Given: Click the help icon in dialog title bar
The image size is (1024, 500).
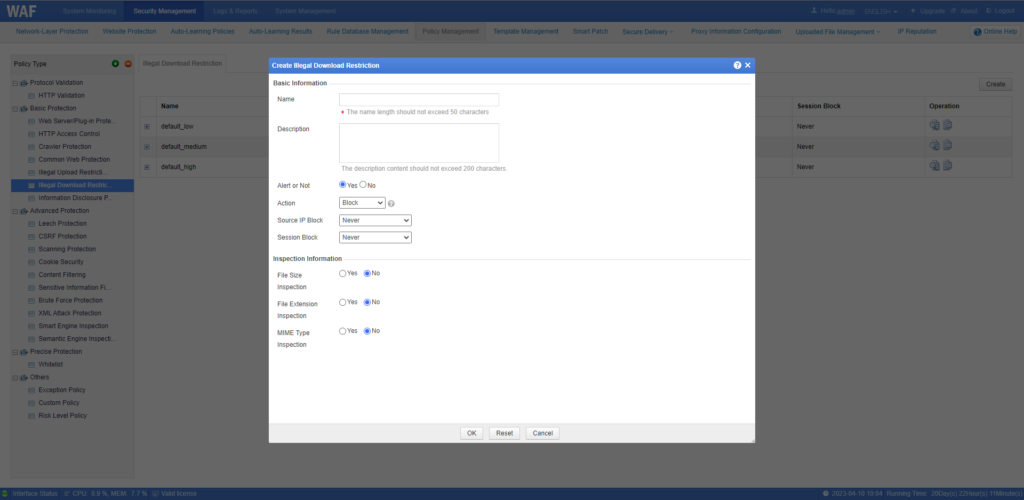Looking at the screenshot, I should (x=737, y=65).
